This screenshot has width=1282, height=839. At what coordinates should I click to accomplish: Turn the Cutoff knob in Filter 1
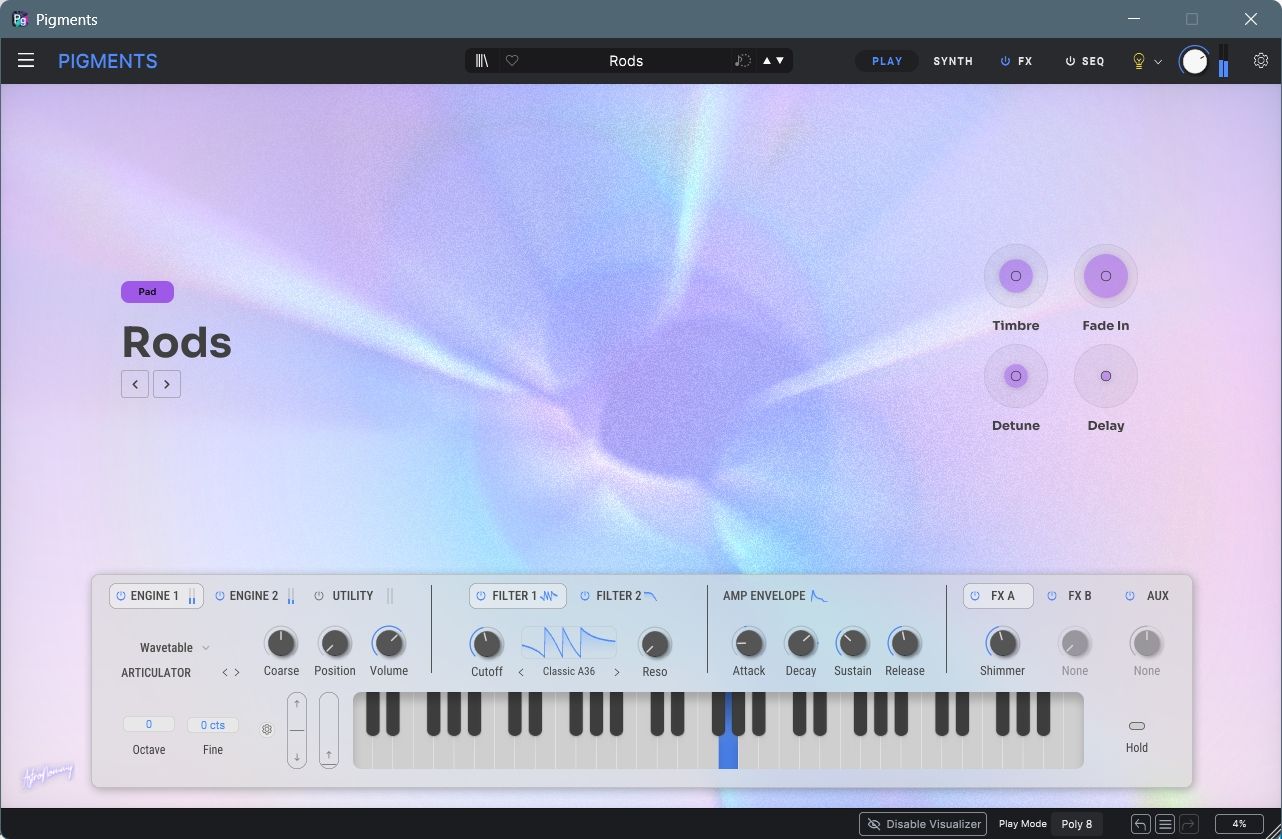pyautogui.click(x=487, y=644)
